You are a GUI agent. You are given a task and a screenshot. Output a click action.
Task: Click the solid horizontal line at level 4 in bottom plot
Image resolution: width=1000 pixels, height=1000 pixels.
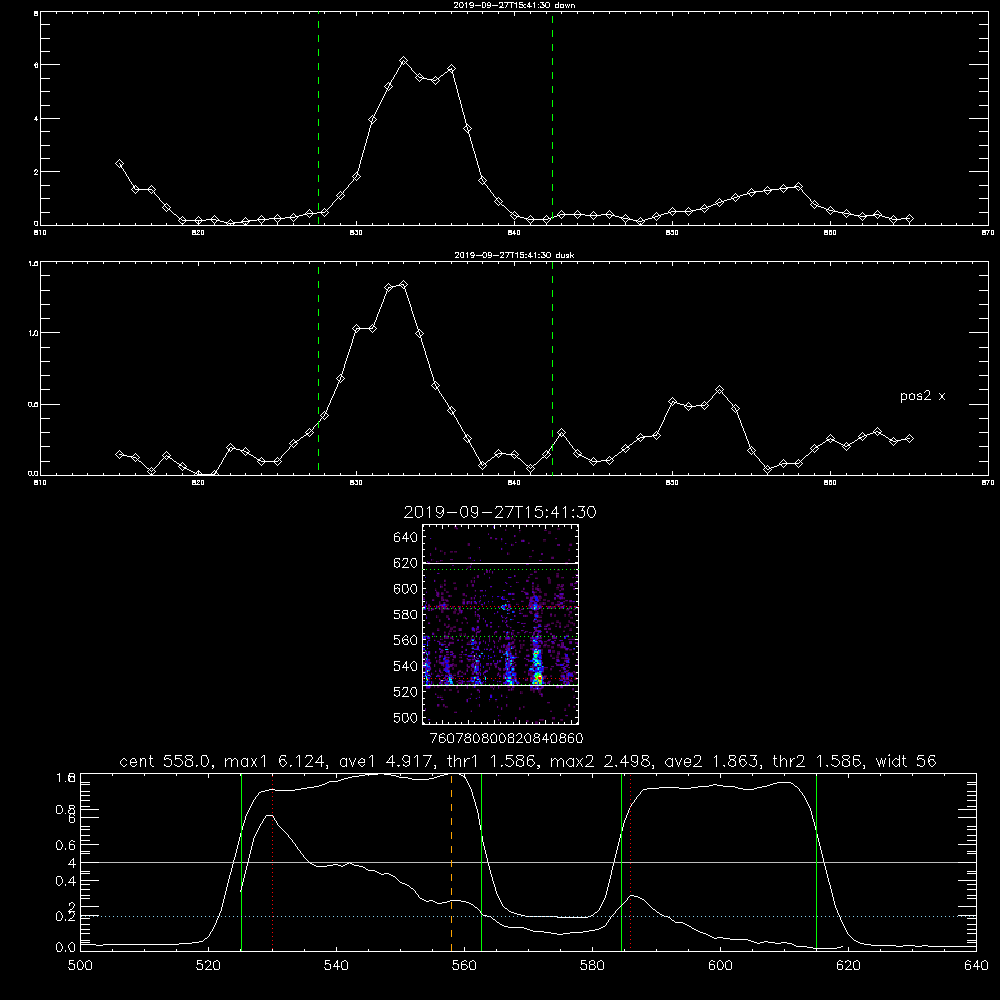pos(528,862)
